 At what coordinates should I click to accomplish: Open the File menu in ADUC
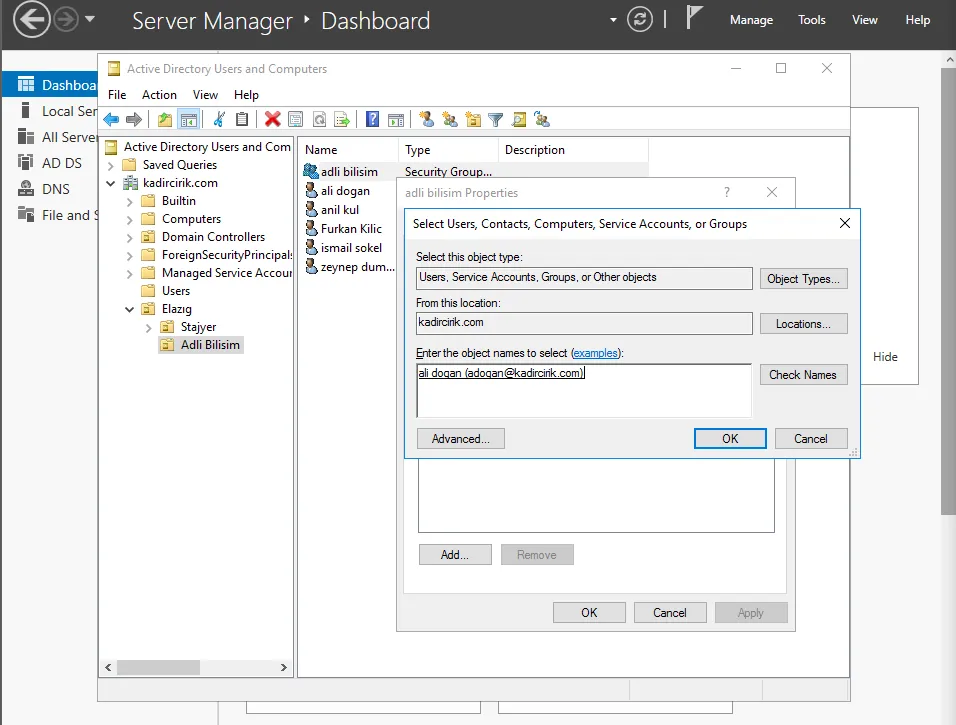117,95
